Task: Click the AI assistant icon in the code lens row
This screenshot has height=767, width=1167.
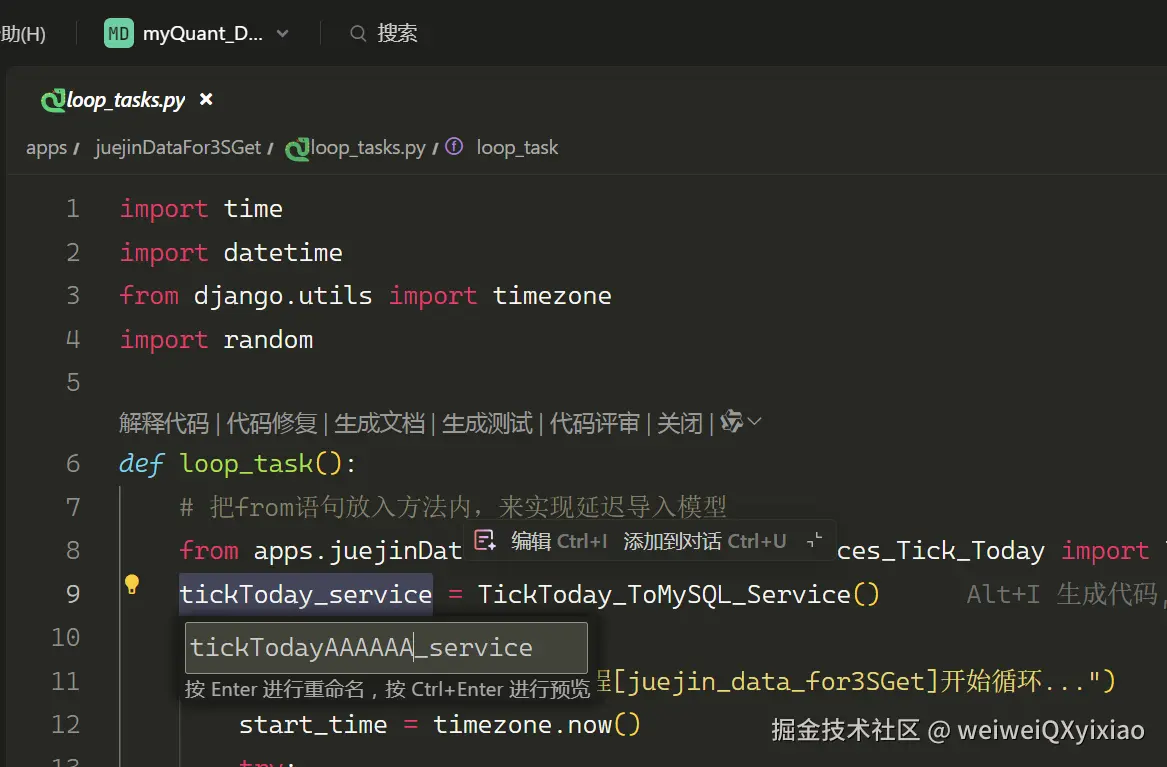Action: tap(731, 422)
